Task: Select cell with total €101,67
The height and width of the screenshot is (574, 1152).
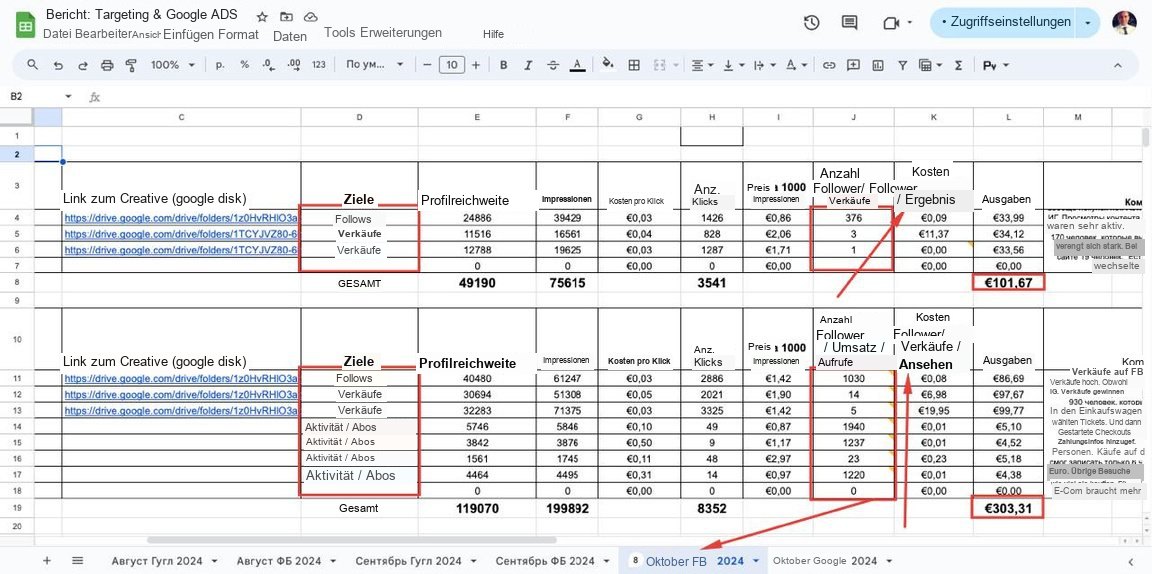Action: coord(1007,282)
